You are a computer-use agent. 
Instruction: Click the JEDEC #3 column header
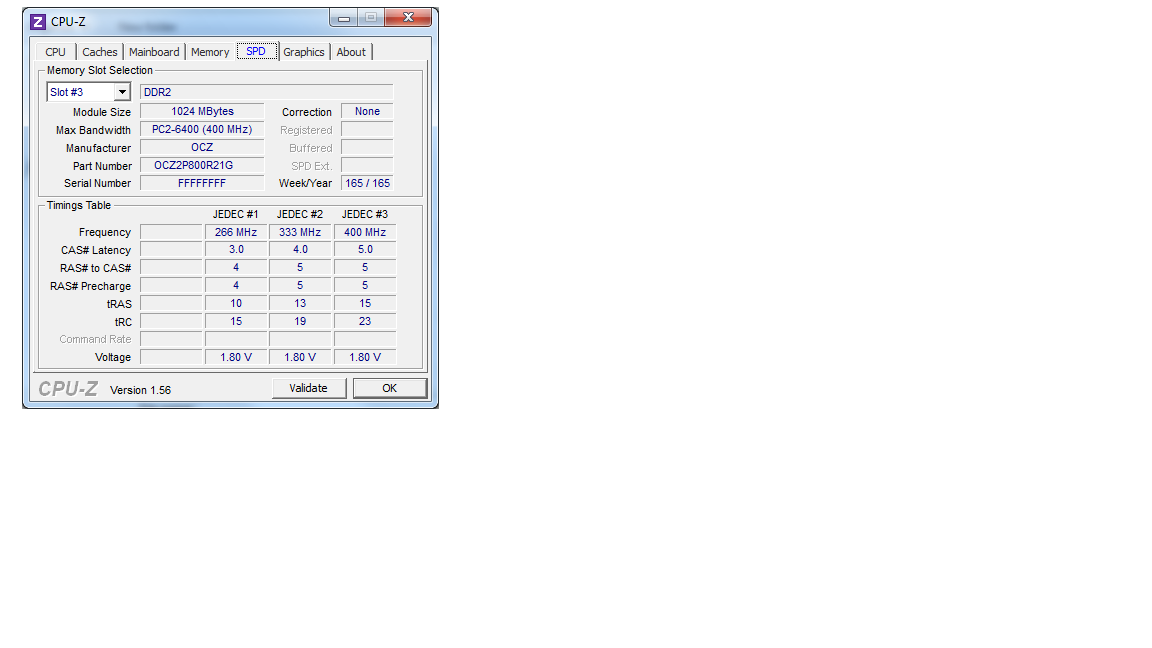(365, 215)
